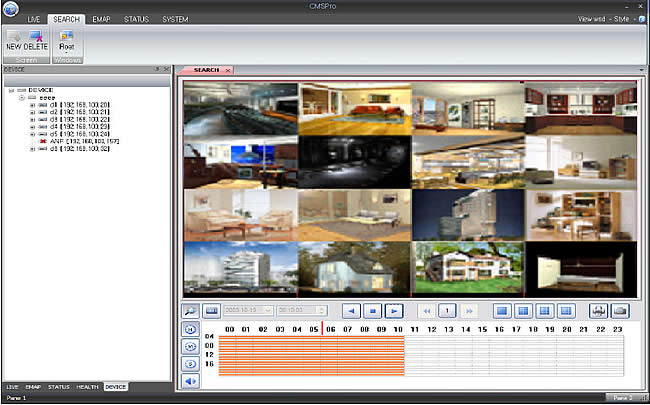
Task: Switch to the LIVE ribbon tab
Action: pyautogui.click(x=34, y=19)
